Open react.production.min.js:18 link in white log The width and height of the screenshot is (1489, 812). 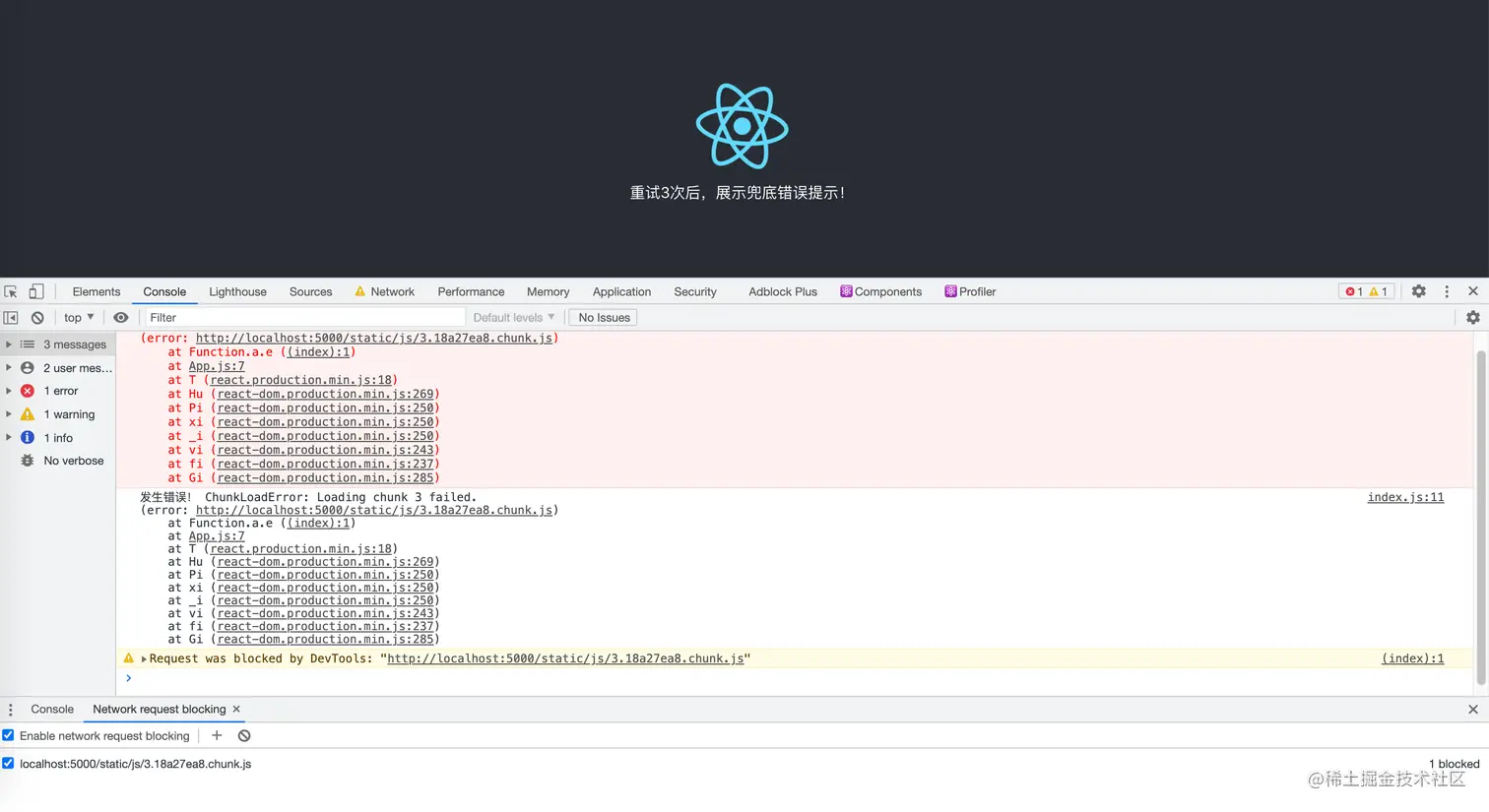pos(301,549)
